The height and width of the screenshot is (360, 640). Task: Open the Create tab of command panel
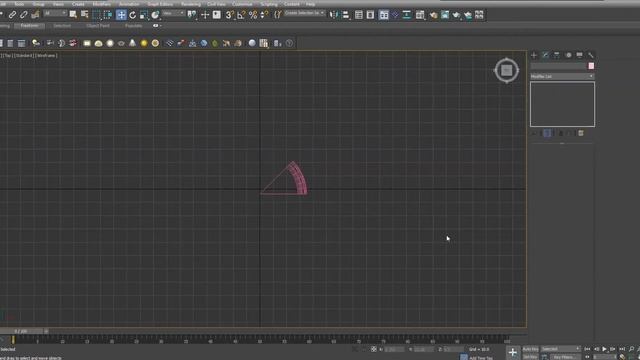tap(534, 55)
